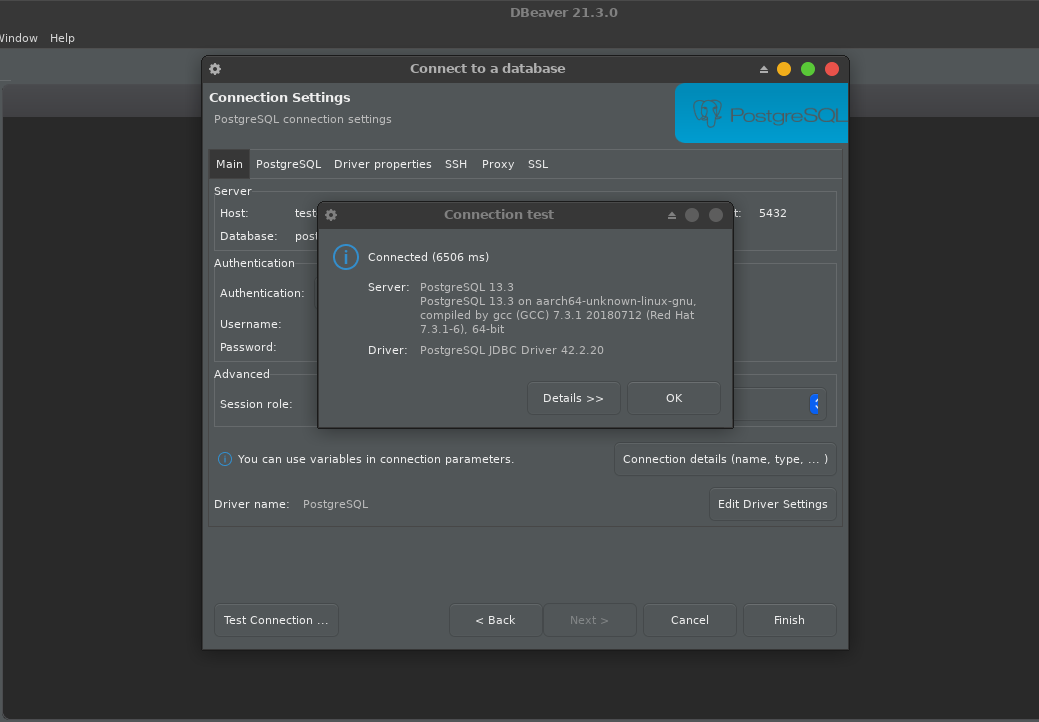Click the yellow minimize circle of Connect to a database
The width and height of the screenshot is (1039, 722).
pyautogui.click(x=784, y=69)
